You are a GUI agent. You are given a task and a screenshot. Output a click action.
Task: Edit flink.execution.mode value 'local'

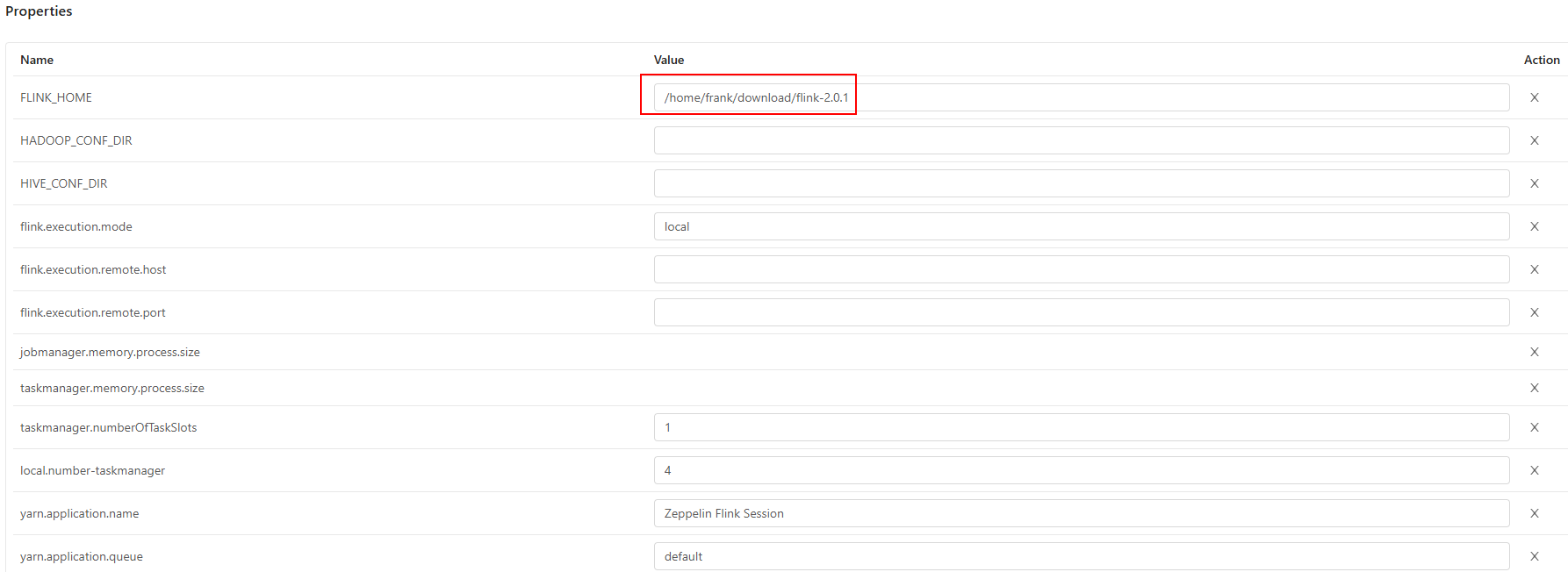click(x=1082, y=226)
